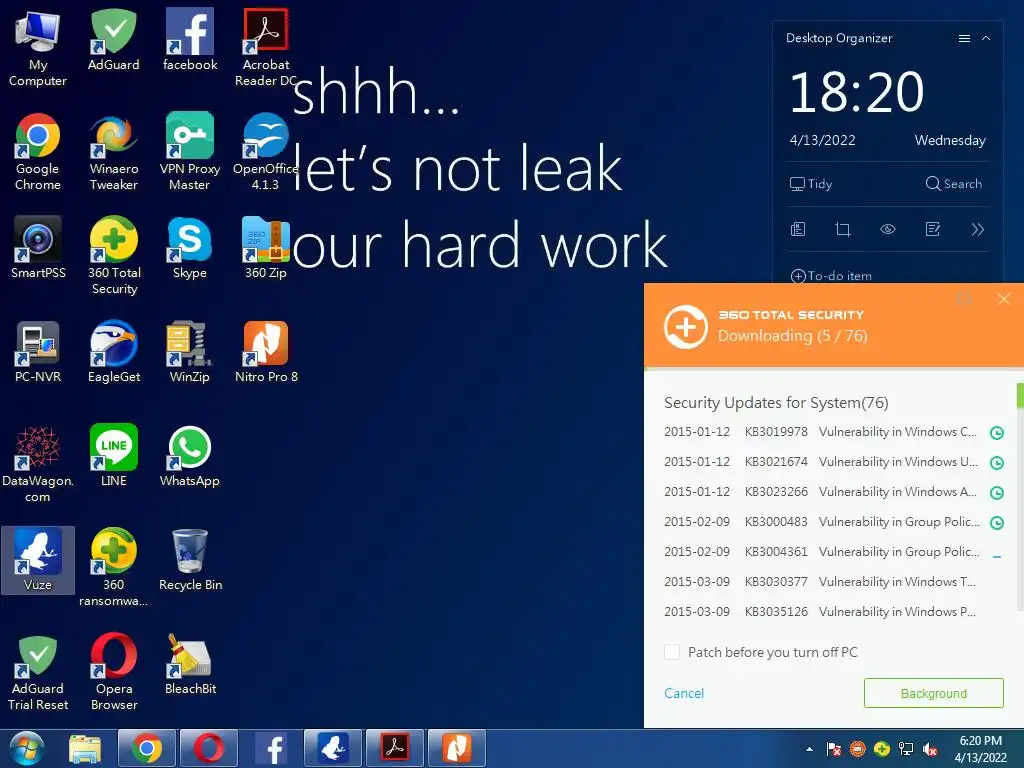Check Patch before you turn off PC
Viewport: 1024px width, 768px height.
point(672,652)
